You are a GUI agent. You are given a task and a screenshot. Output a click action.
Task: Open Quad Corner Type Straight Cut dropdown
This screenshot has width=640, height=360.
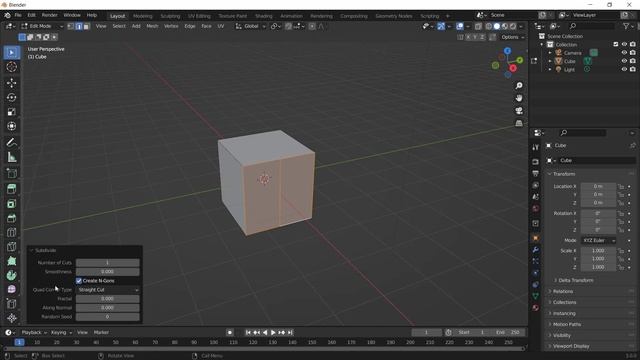(x=108, y=290)
